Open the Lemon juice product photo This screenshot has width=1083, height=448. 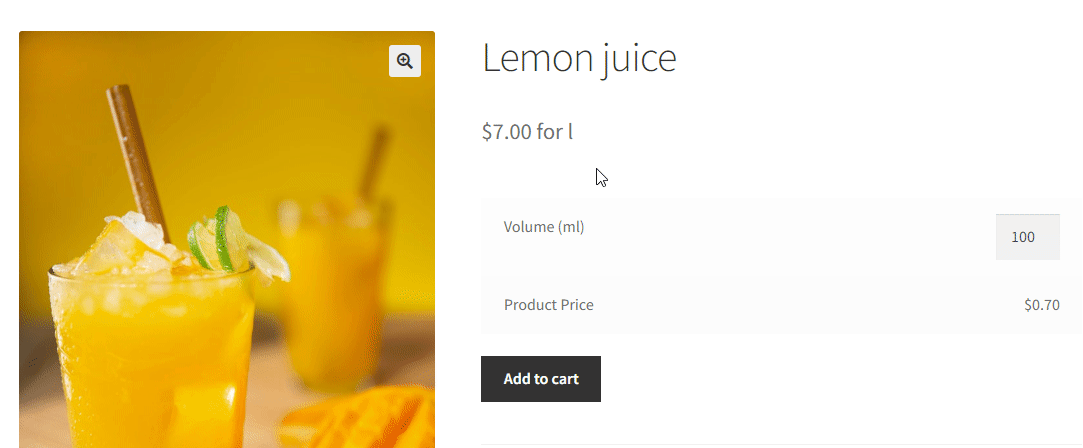coord(227,240)
